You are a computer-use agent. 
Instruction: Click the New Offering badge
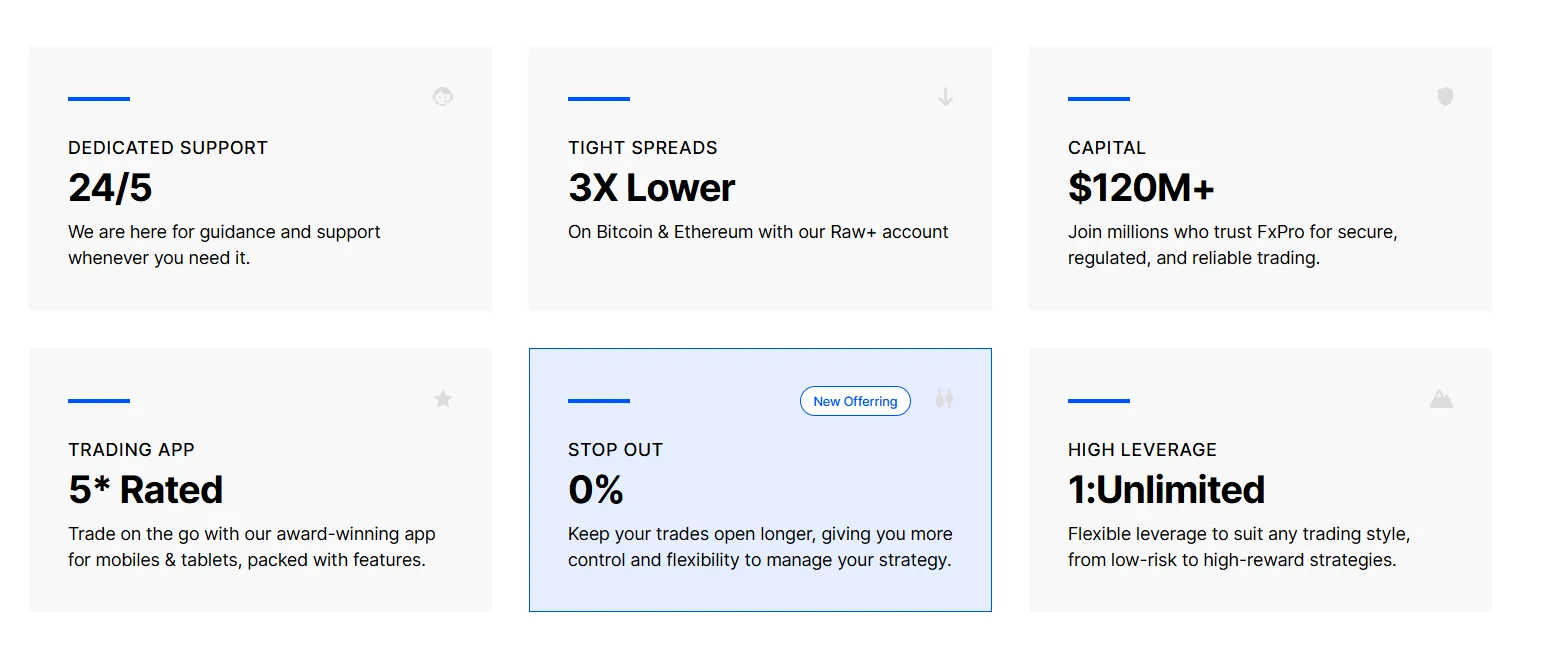[855, 401]
